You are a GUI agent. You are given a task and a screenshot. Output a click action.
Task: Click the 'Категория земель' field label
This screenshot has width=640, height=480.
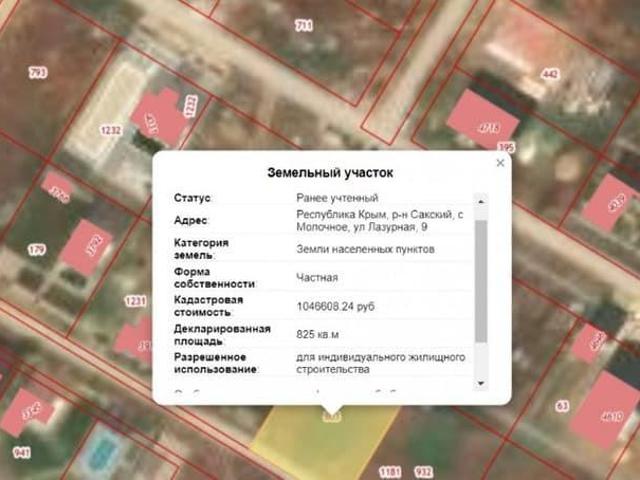[x=201, y=249]
